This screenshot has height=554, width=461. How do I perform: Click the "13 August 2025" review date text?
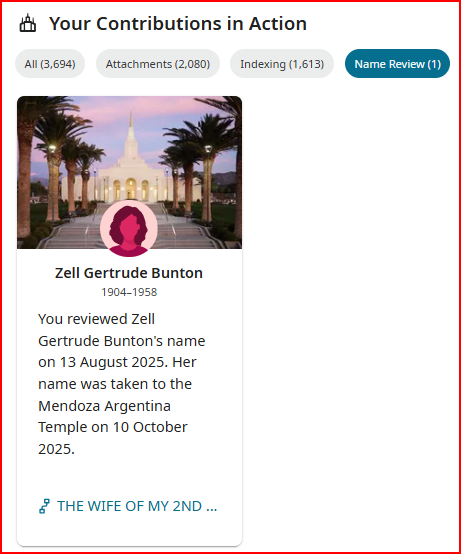(x=113, y=362)
